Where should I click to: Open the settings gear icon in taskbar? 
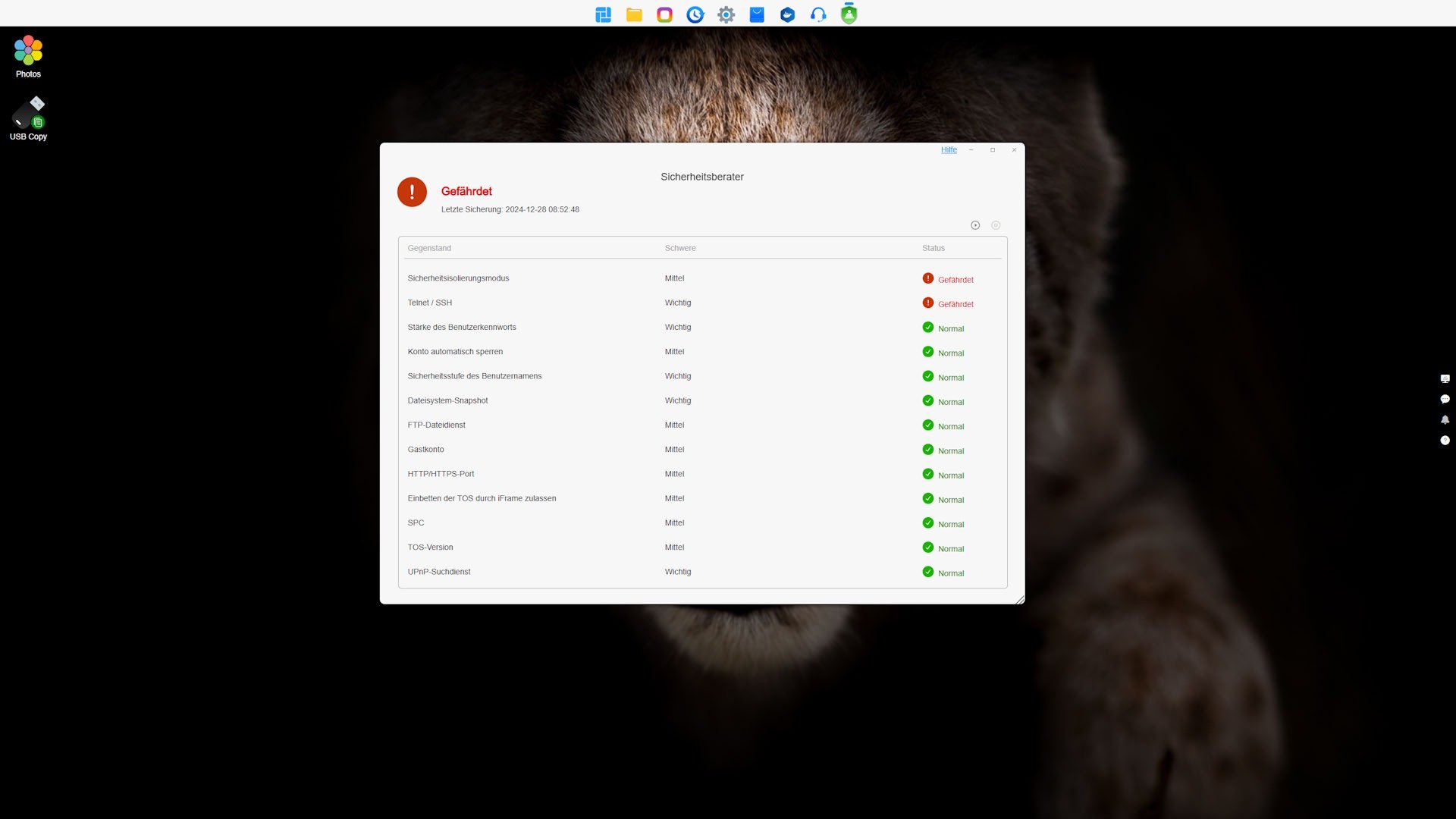tap(726, 14)
